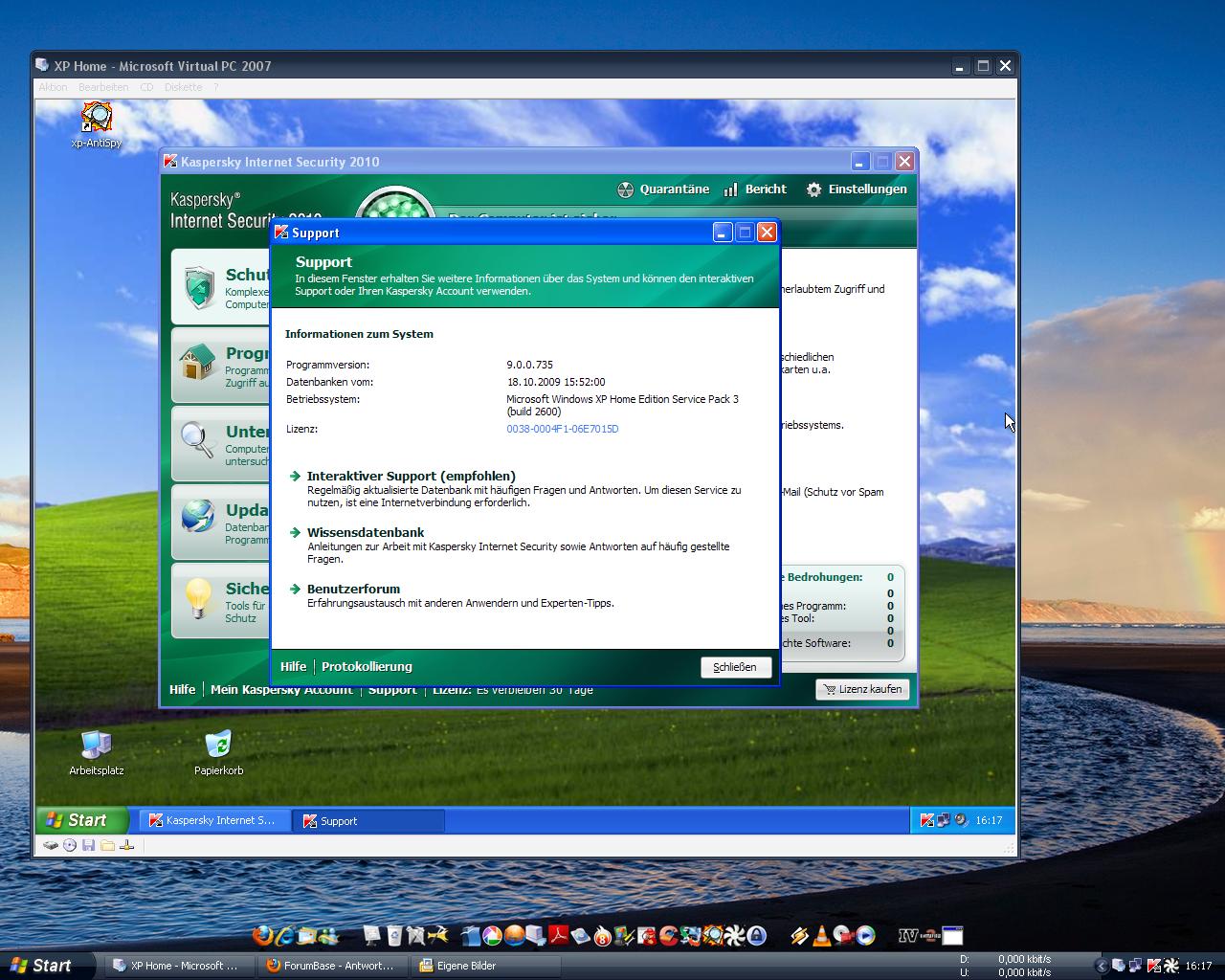Open the Wissensdatenbank link
The width and height of the screenshot is (1225, 980).
[365, 532]
